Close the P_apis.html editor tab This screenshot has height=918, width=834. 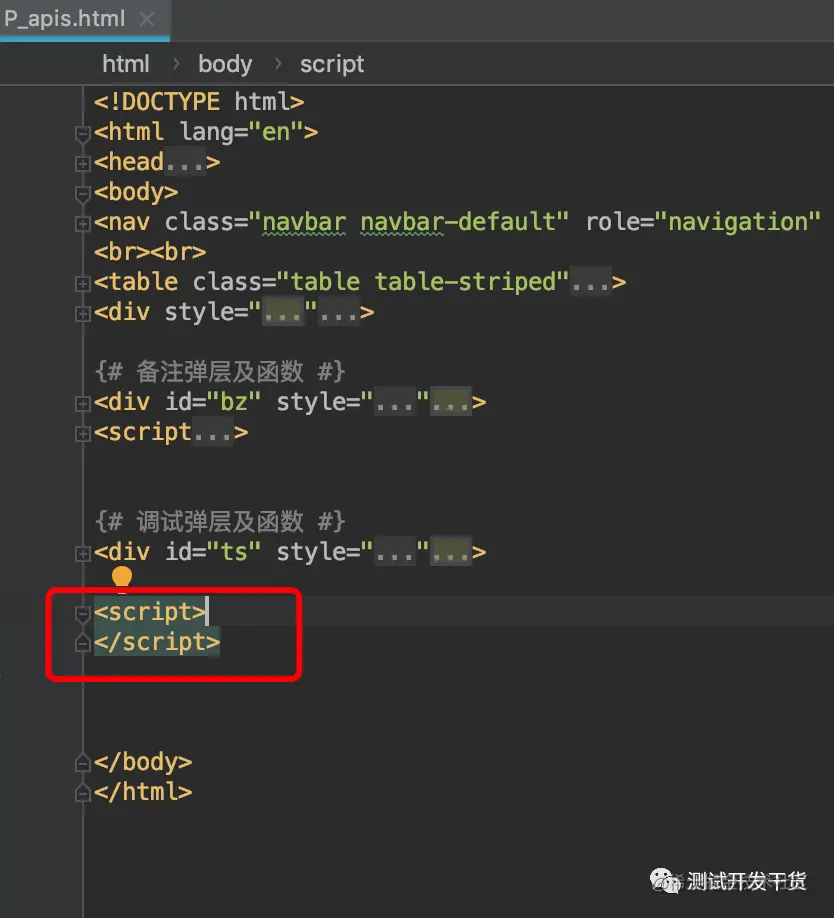click(x=147, y=19)
